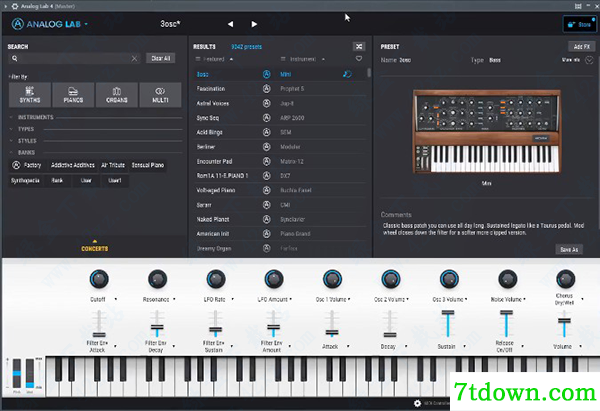Click the Sustain slider
Image resolution: width=600 pixels, height=411 pixels.
[448, 324]
